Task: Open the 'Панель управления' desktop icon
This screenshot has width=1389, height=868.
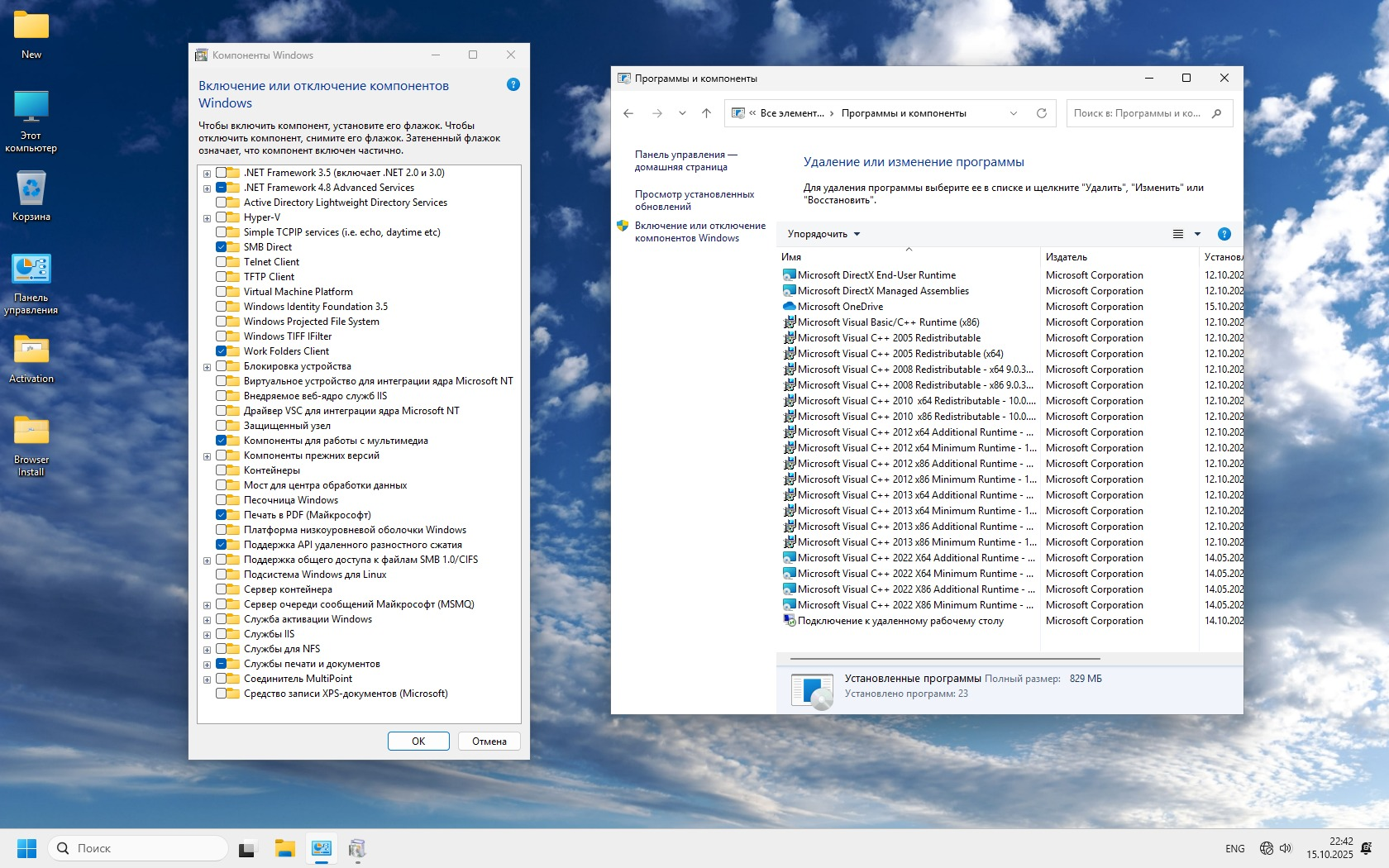Action: click(31, 284)
